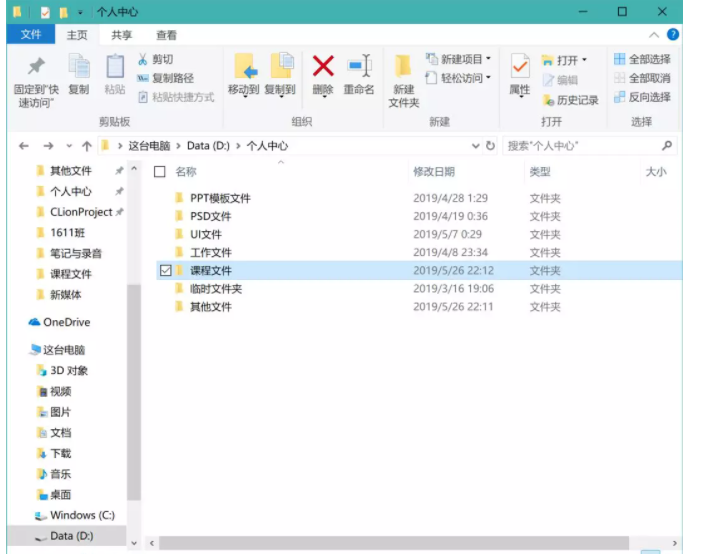The width and height of the screenshot is (722, 554).
Task: Select the PSD文件 folder
Action: [210, 216]
